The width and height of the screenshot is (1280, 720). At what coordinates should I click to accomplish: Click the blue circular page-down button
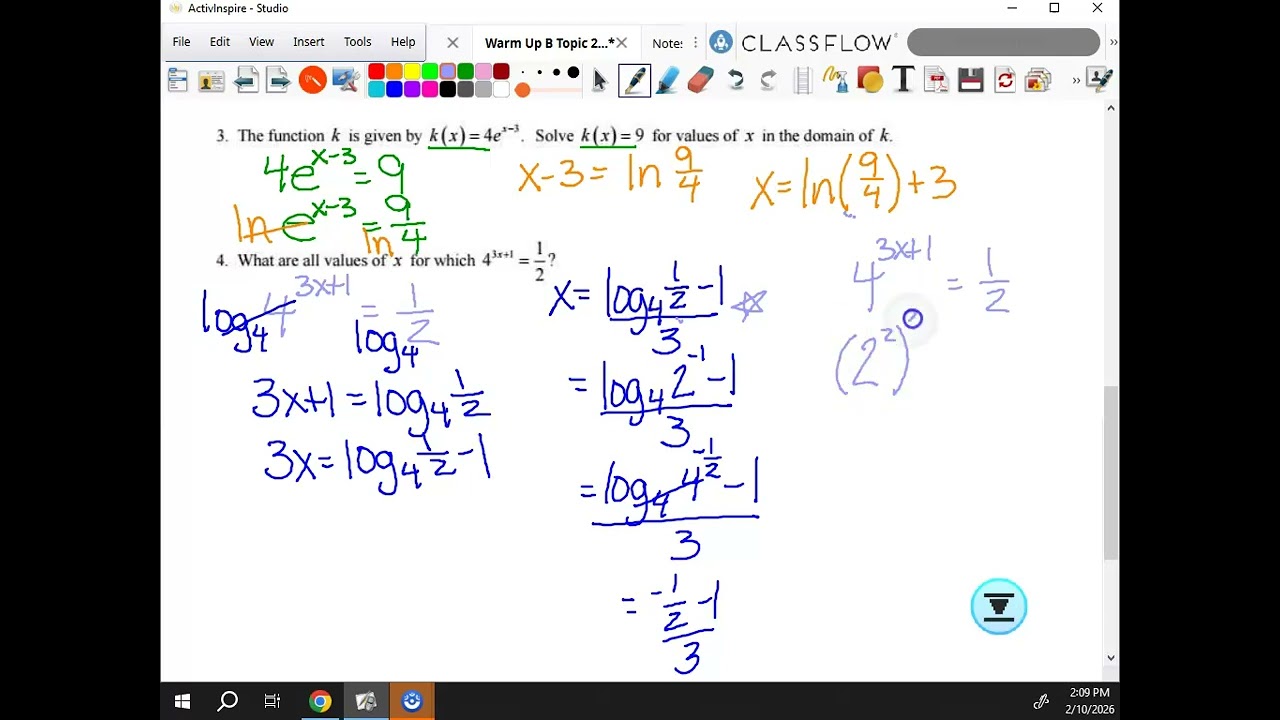(x=999, y=606)
